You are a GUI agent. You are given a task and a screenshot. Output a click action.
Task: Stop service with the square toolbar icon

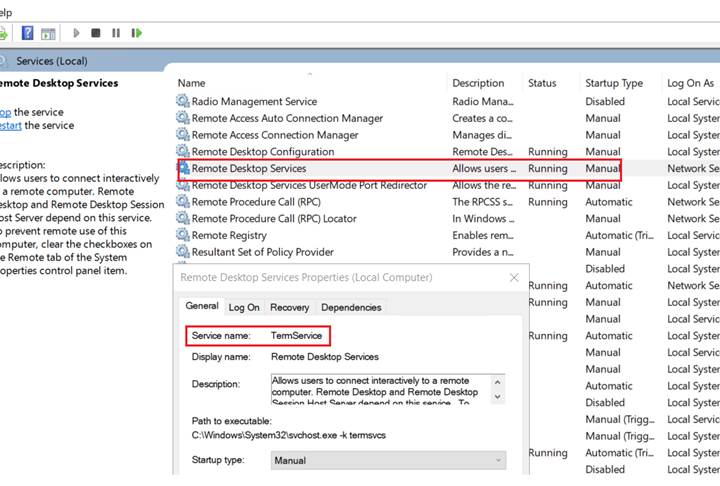click(x=96, y=33)
